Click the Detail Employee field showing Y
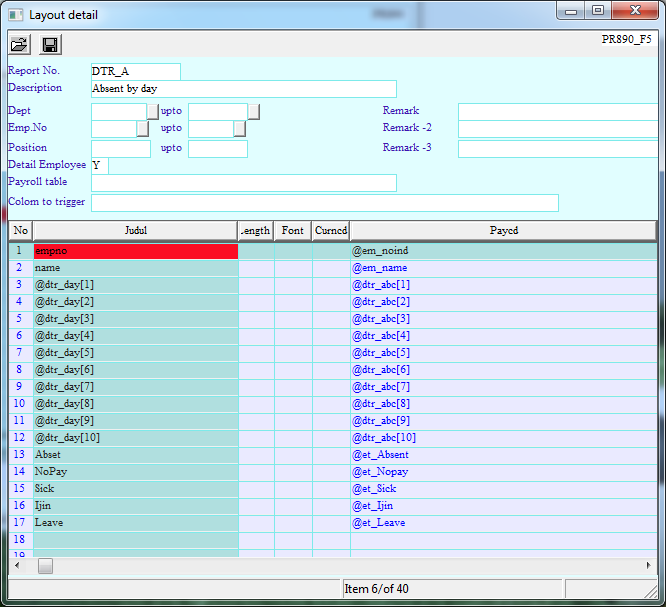This screenshot has height=607, width=666. click(100, 165)
